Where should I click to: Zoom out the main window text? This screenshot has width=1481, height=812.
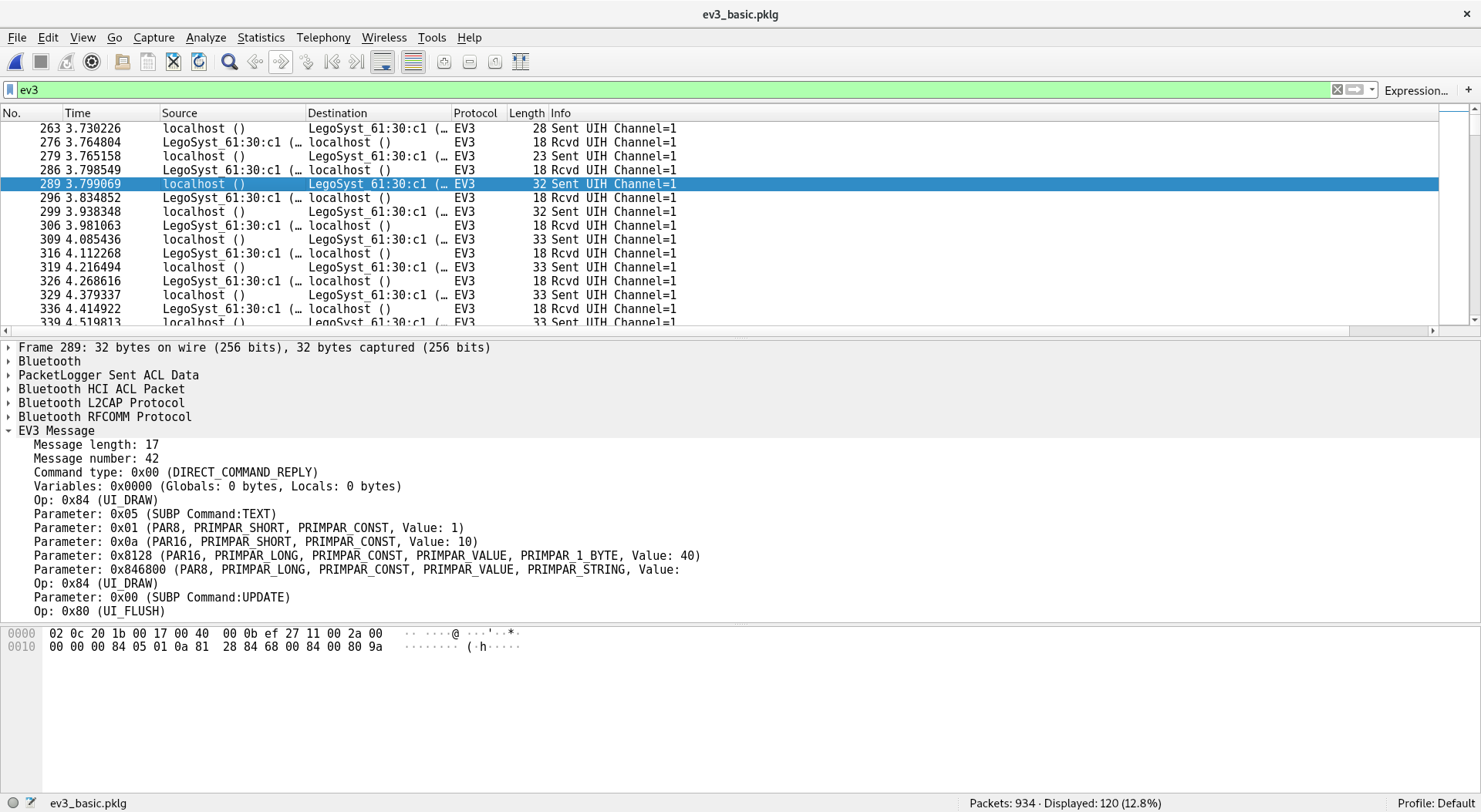[470, 62]
